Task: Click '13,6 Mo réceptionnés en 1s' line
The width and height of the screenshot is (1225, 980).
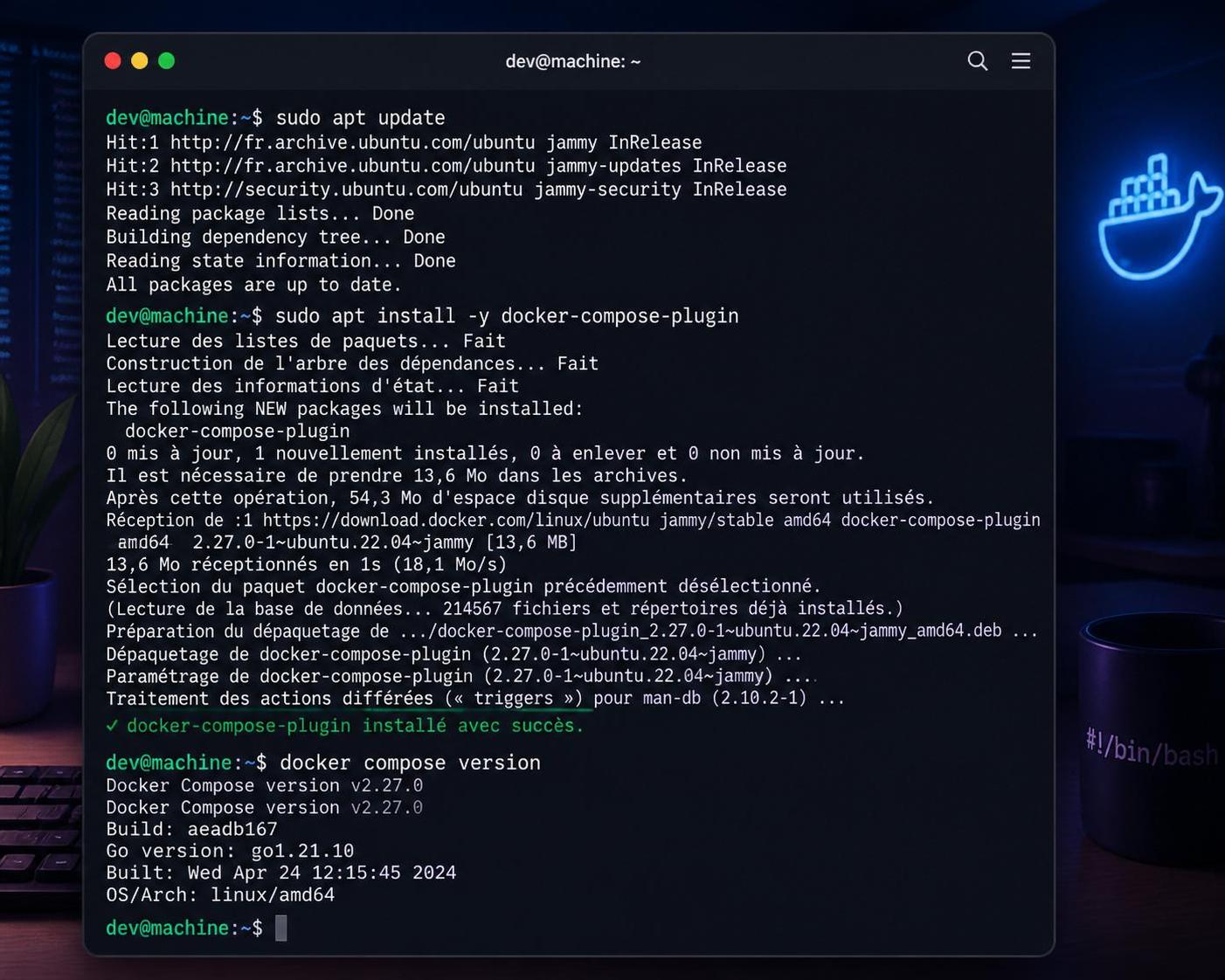Action: [307, 564]
